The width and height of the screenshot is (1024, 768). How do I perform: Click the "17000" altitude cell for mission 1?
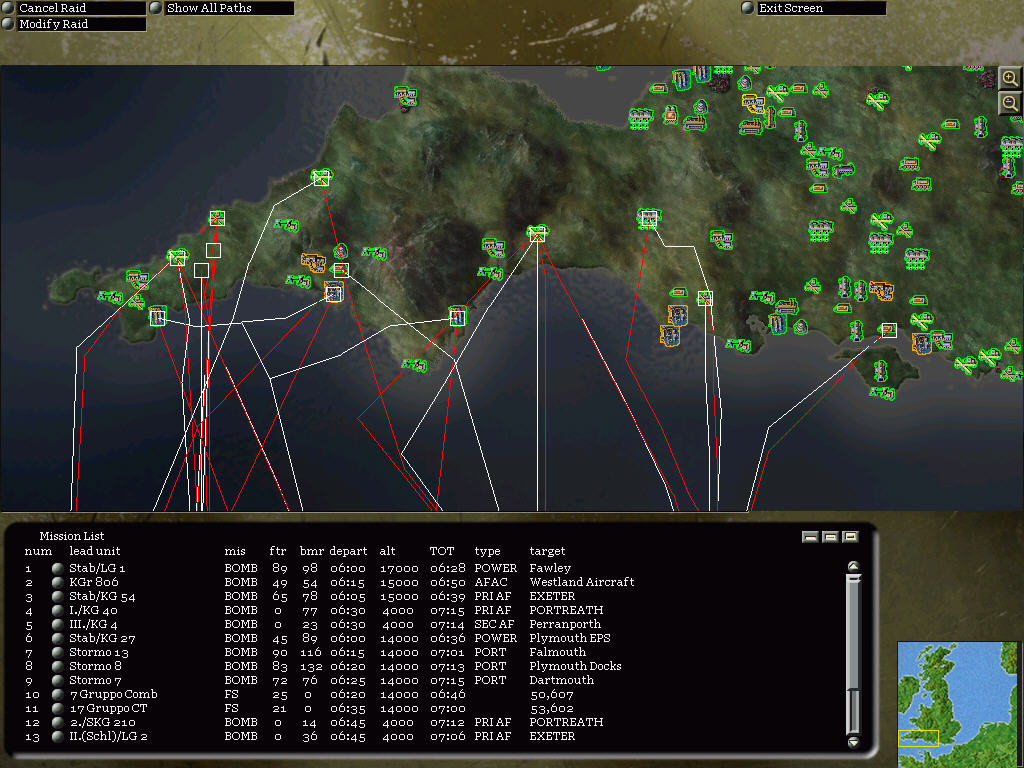399,568
